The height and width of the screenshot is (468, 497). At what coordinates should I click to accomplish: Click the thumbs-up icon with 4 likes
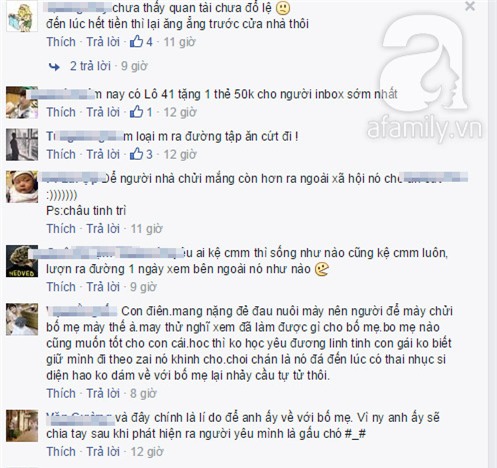136,42
